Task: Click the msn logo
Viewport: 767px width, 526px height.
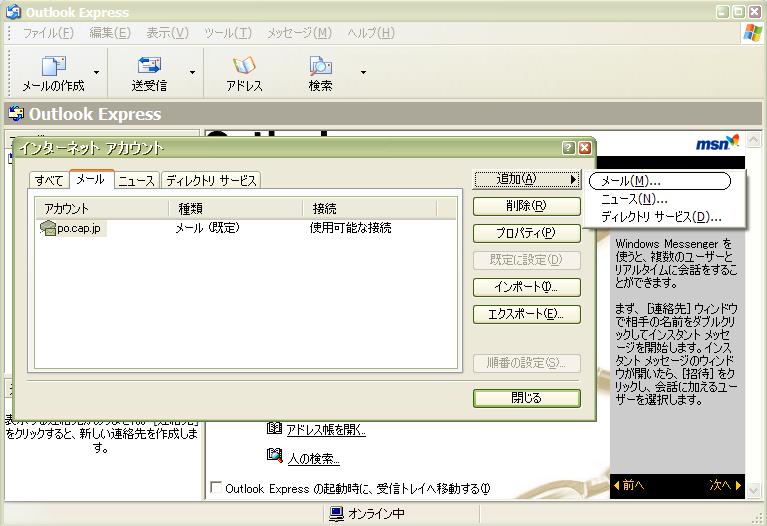Action: coord(717,143)
